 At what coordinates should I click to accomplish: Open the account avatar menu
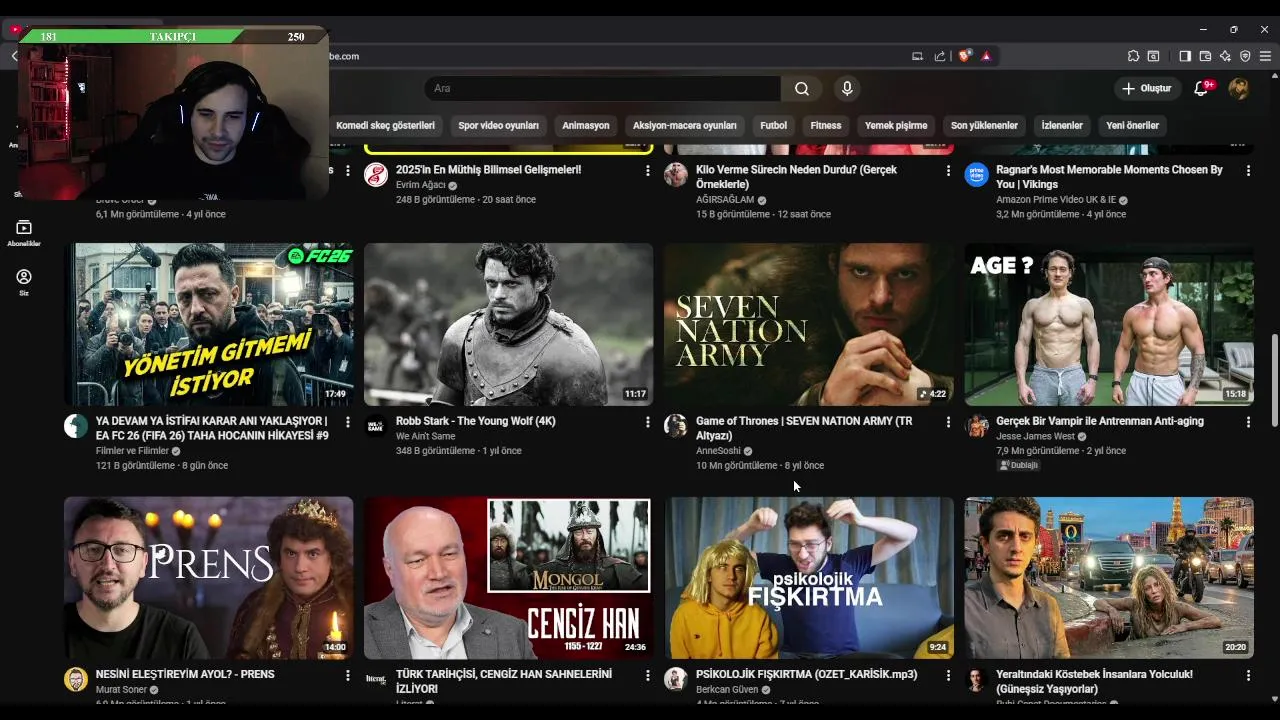pyautogui.click(x=1239, y=89)
